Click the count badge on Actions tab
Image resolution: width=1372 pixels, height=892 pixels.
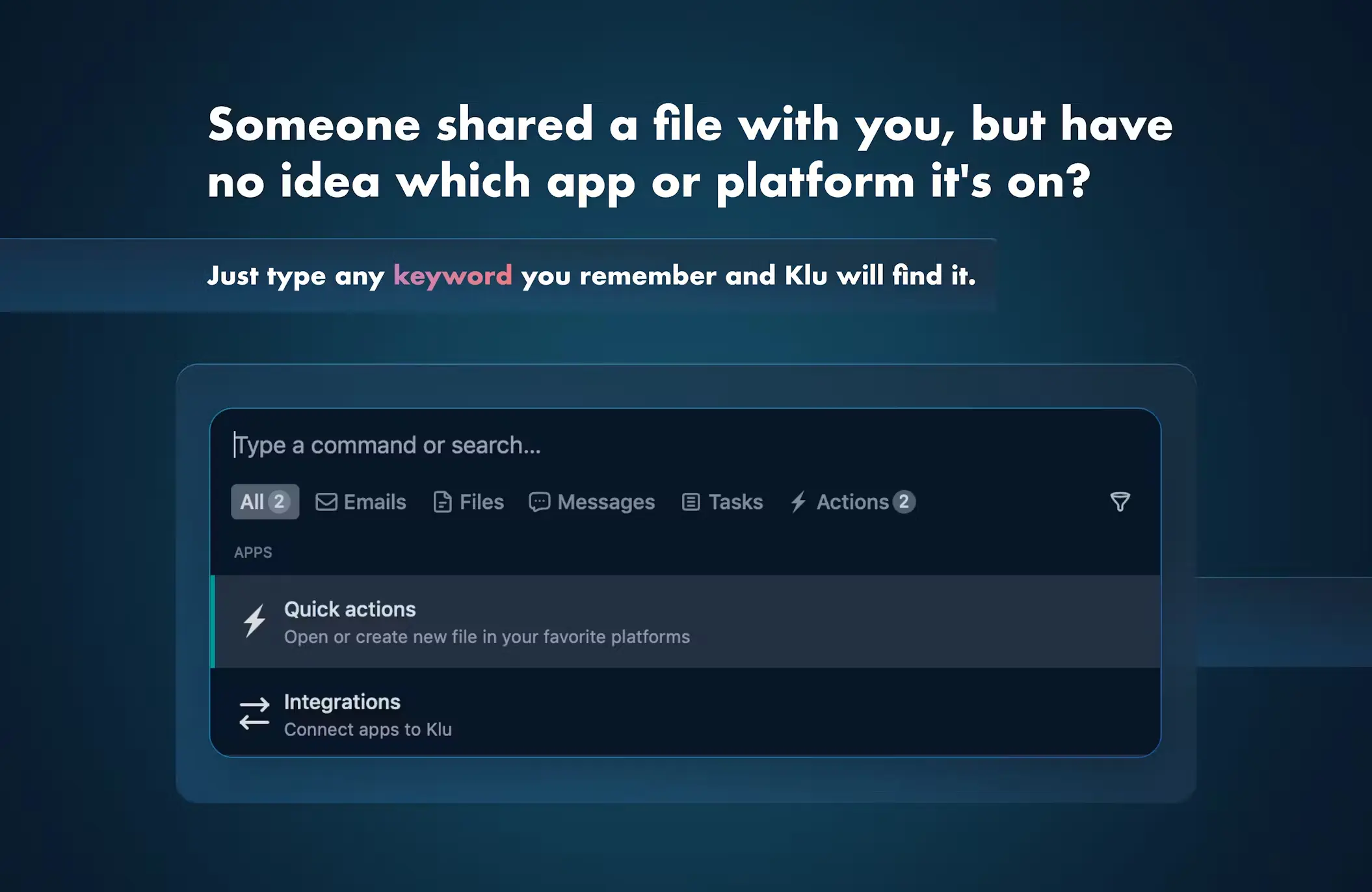click(904, 502)
